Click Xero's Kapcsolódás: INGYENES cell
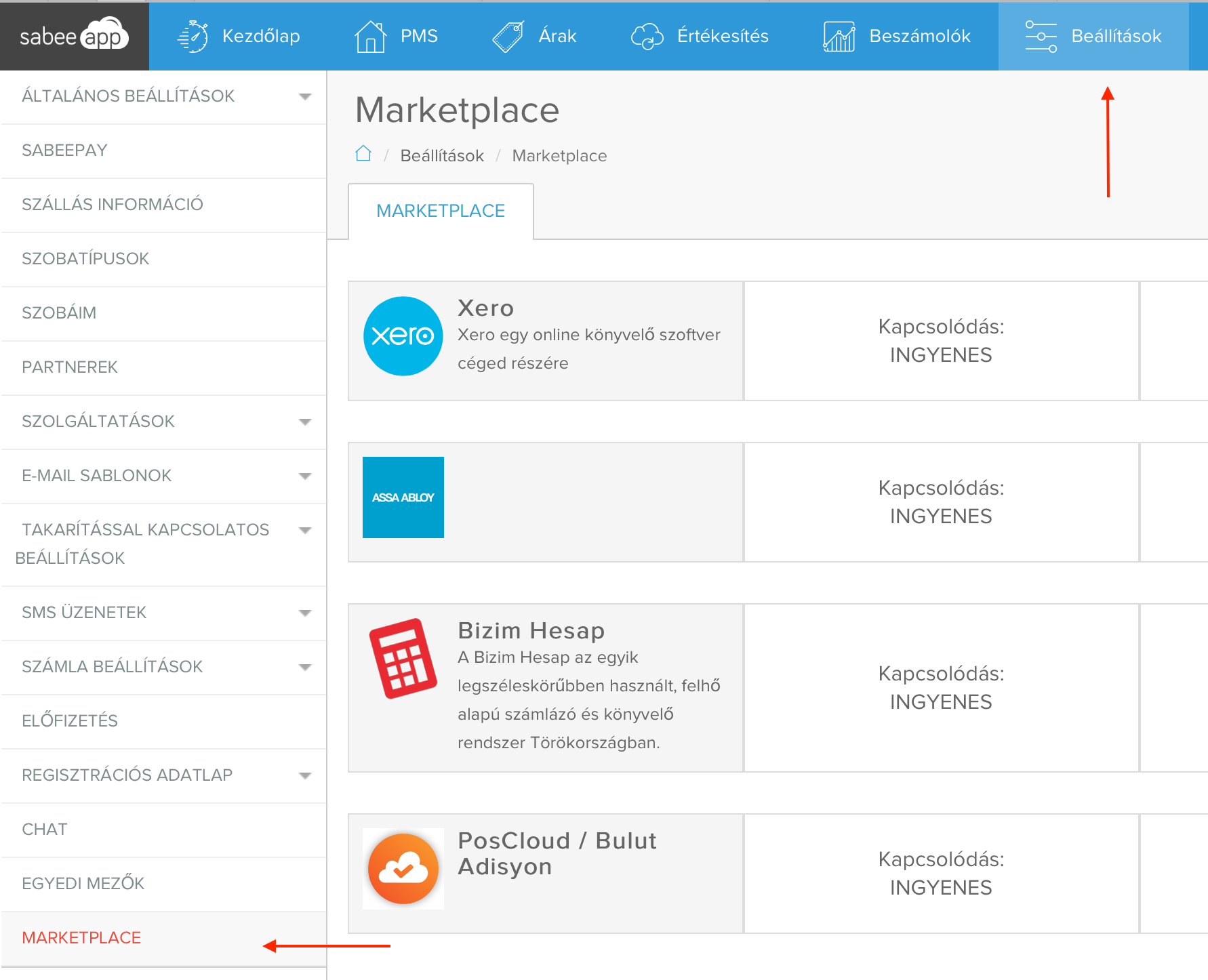 (x=941, y=341)
